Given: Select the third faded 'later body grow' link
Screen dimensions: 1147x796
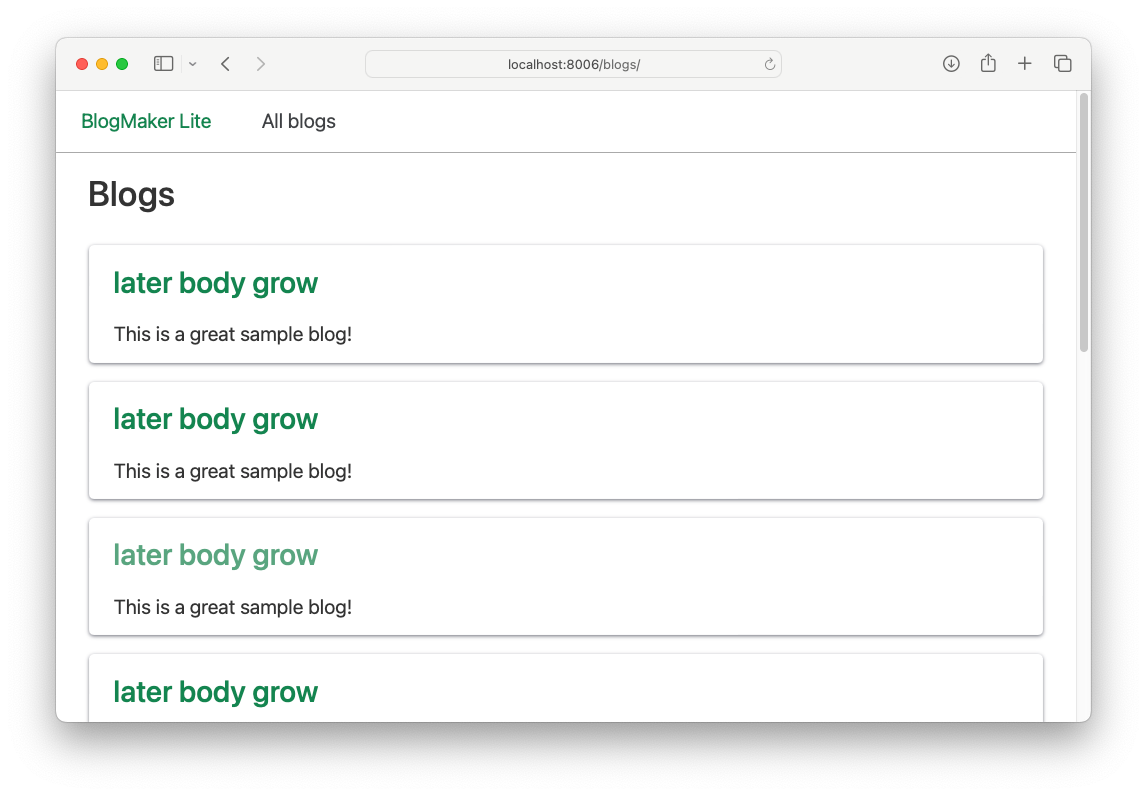Looking at the screenshot, I should [215, 555].
